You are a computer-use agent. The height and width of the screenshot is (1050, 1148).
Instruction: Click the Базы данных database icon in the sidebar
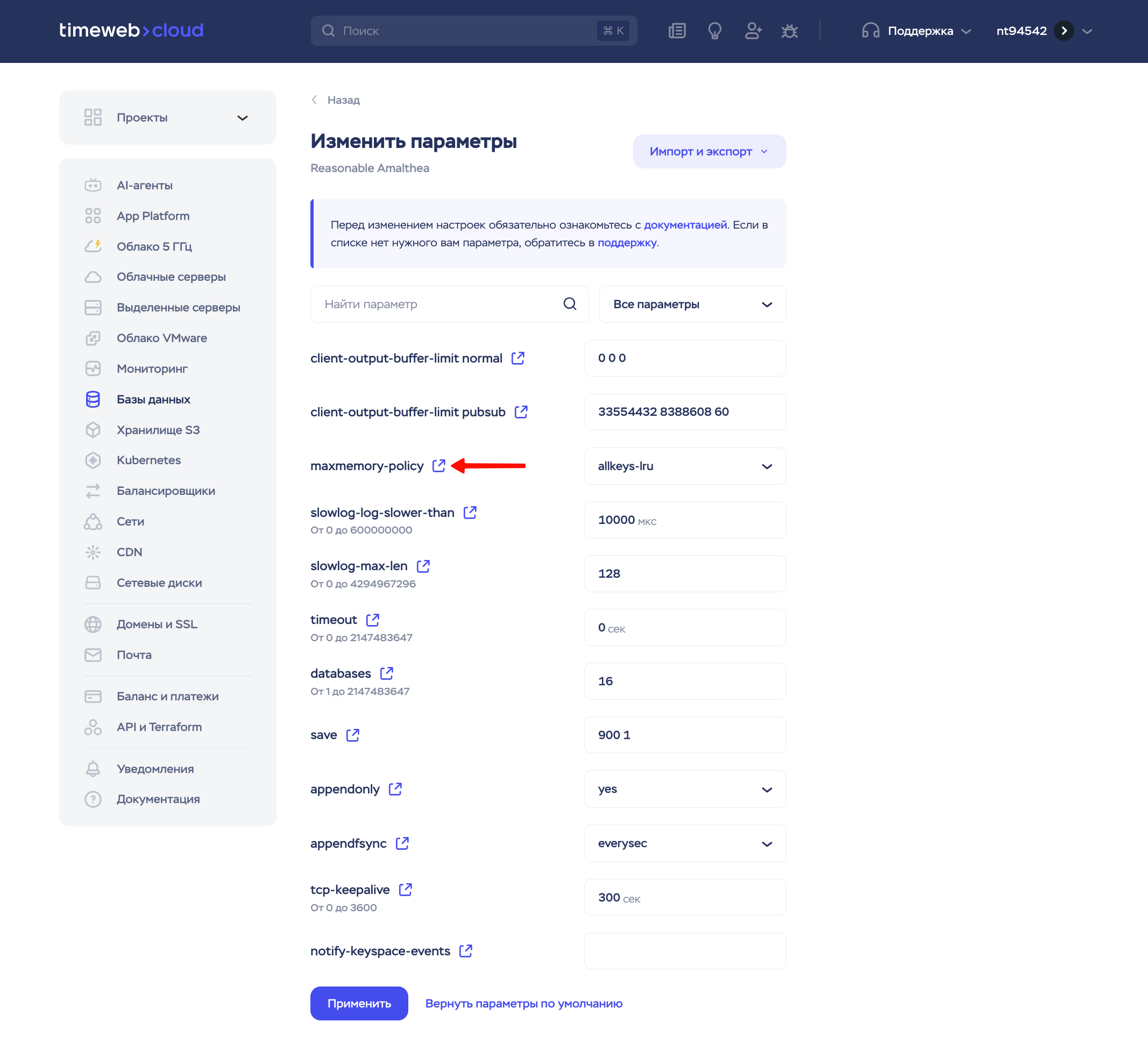click(x=93, y=399)
